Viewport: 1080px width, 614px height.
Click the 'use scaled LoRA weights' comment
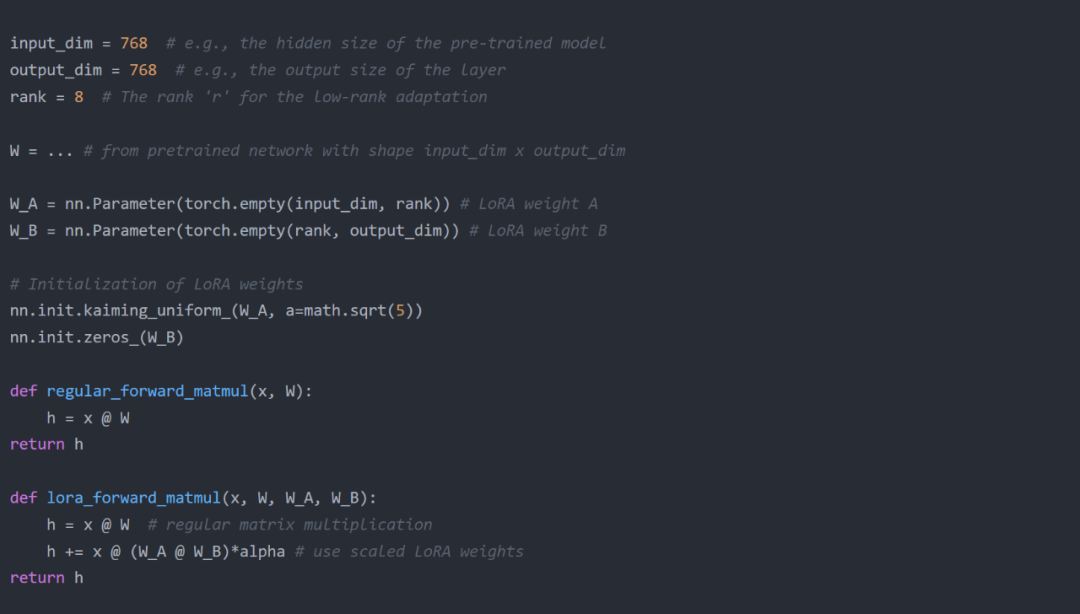tap(409, 551)
